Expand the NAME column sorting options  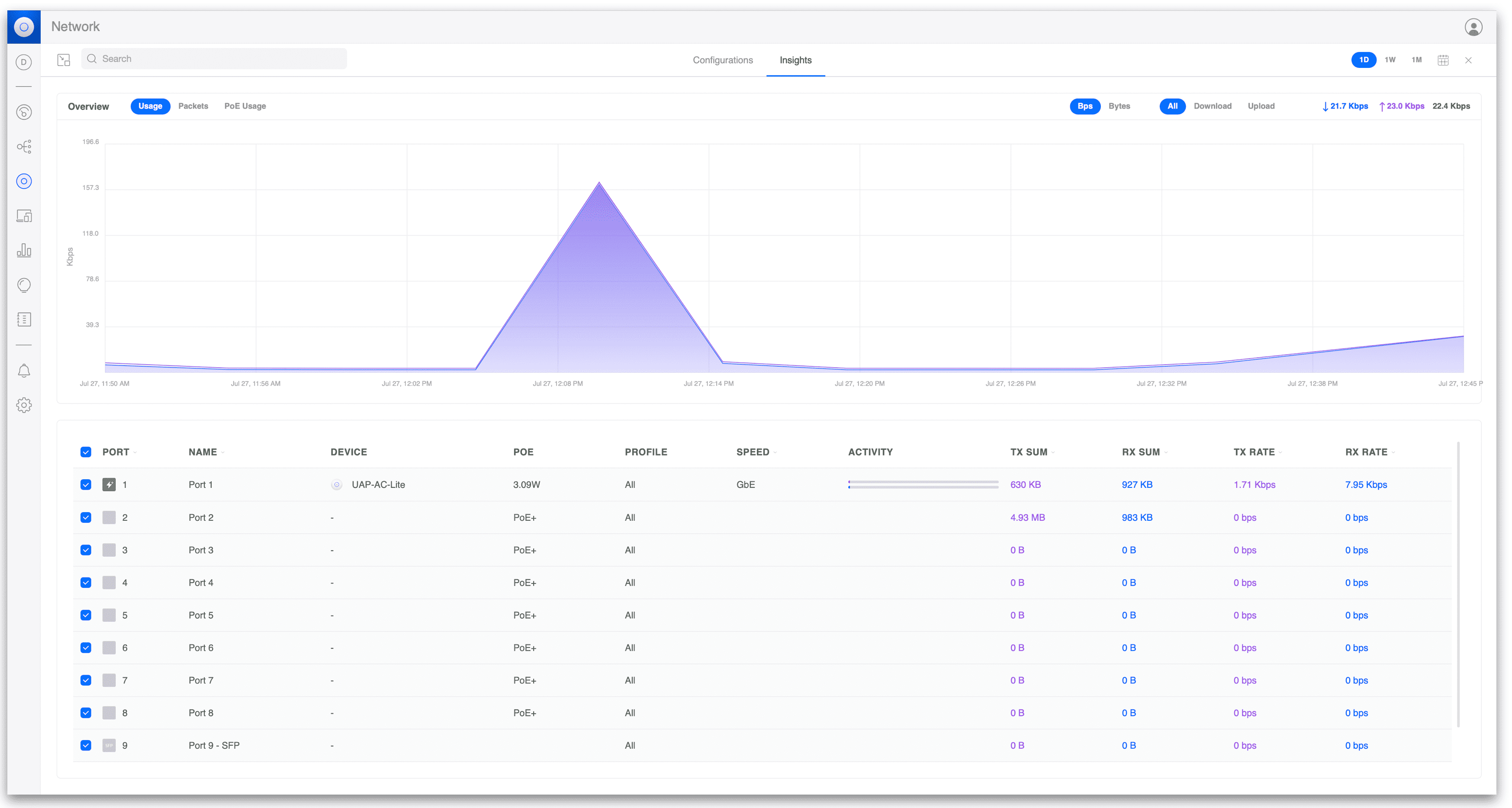(x=222, y=452)
